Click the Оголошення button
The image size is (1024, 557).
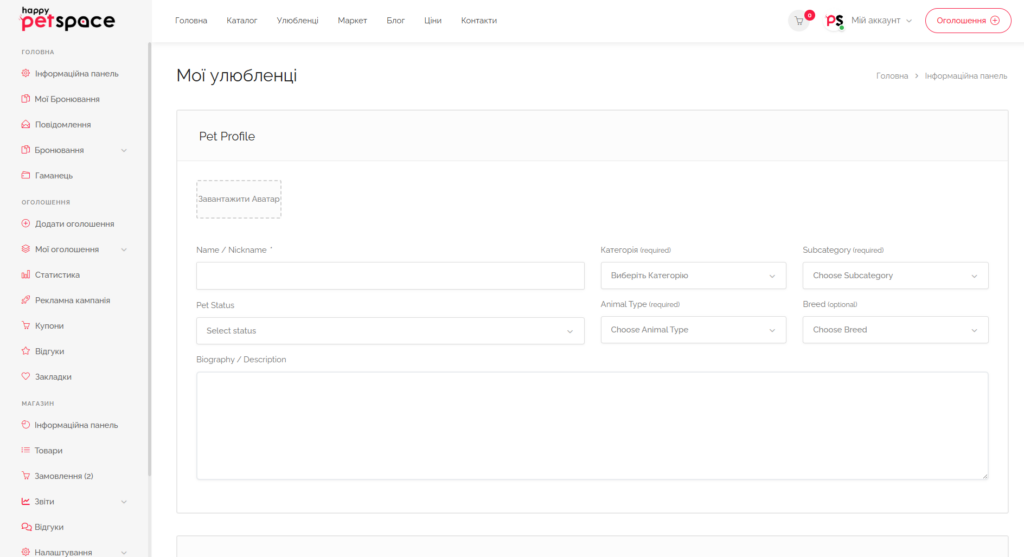(x=968, y=21)
